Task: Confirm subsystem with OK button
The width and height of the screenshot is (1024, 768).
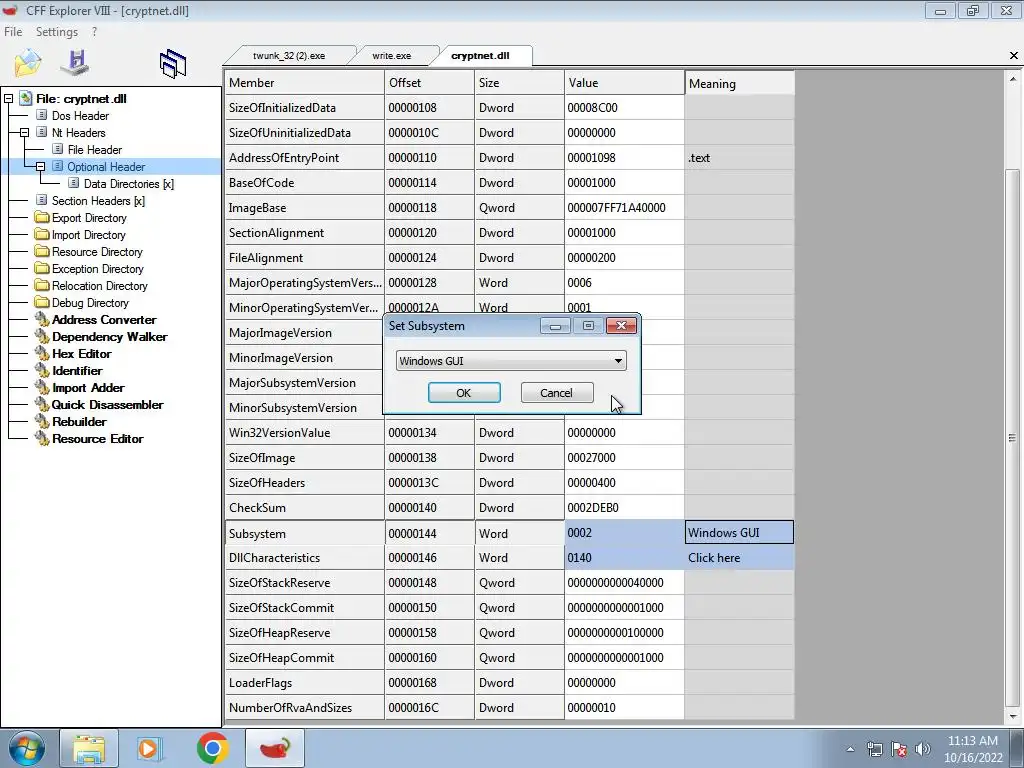Action: [x=464, y=392]
